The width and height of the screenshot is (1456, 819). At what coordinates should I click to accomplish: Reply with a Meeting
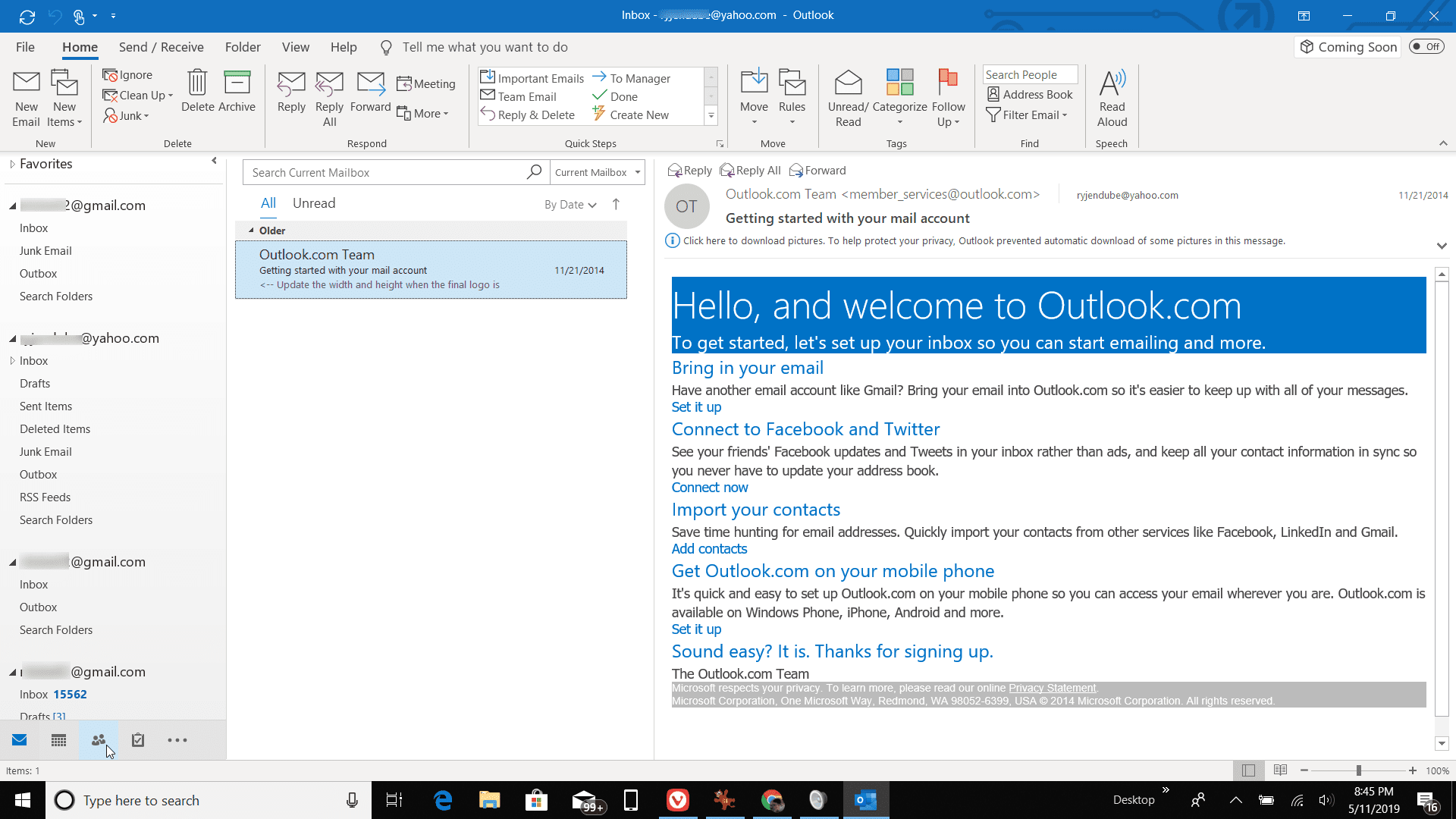426,84
